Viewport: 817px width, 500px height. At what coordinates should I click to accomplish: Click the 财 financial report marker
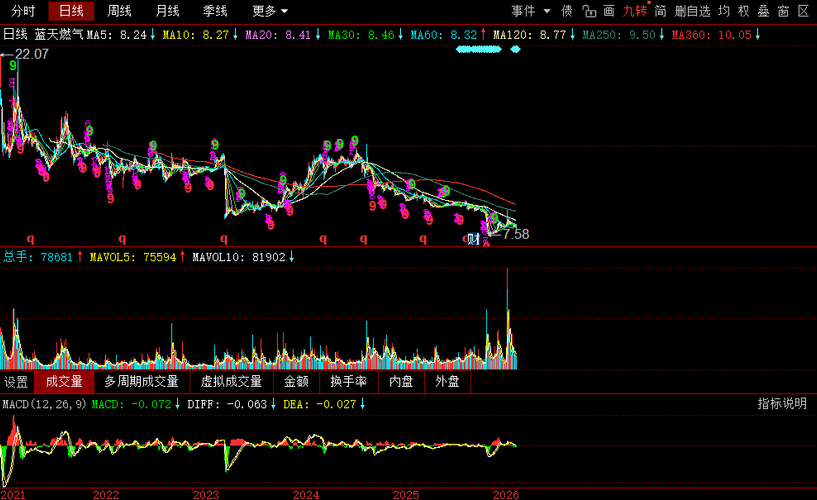pyautogui.click(x=473, y=239)
